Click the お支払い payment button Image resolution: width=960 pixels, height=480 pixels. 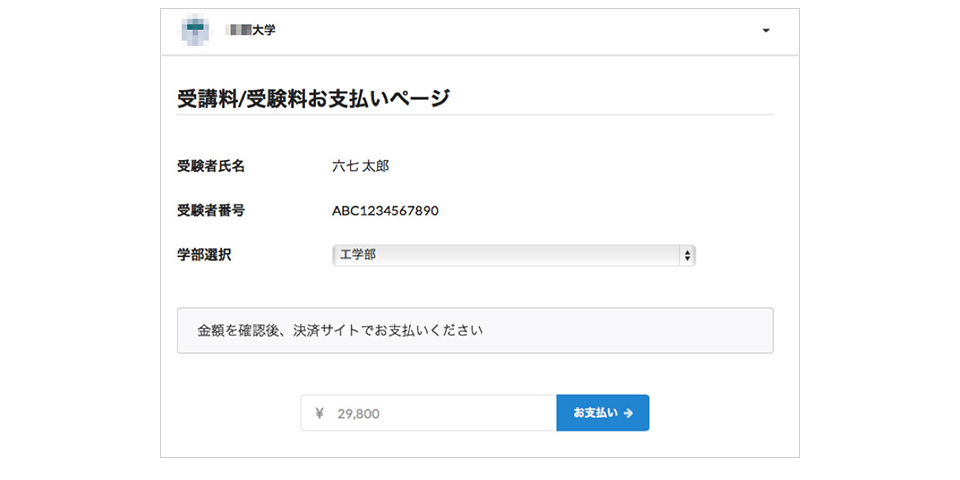(x=602, y=413)
